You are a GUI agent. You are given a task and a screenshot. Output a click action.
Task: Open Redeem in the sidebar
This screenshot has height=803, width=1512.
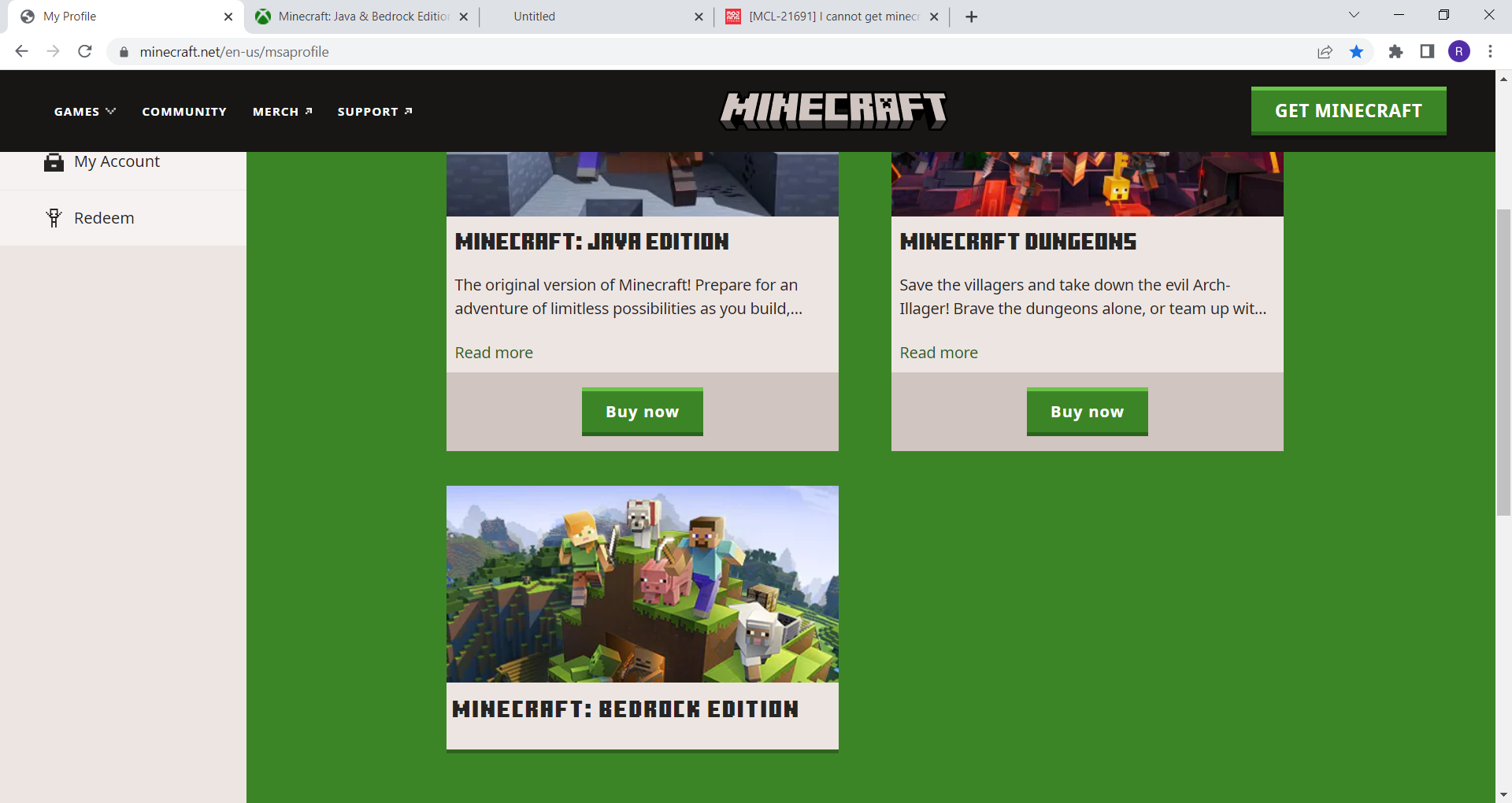click(123, 218)
